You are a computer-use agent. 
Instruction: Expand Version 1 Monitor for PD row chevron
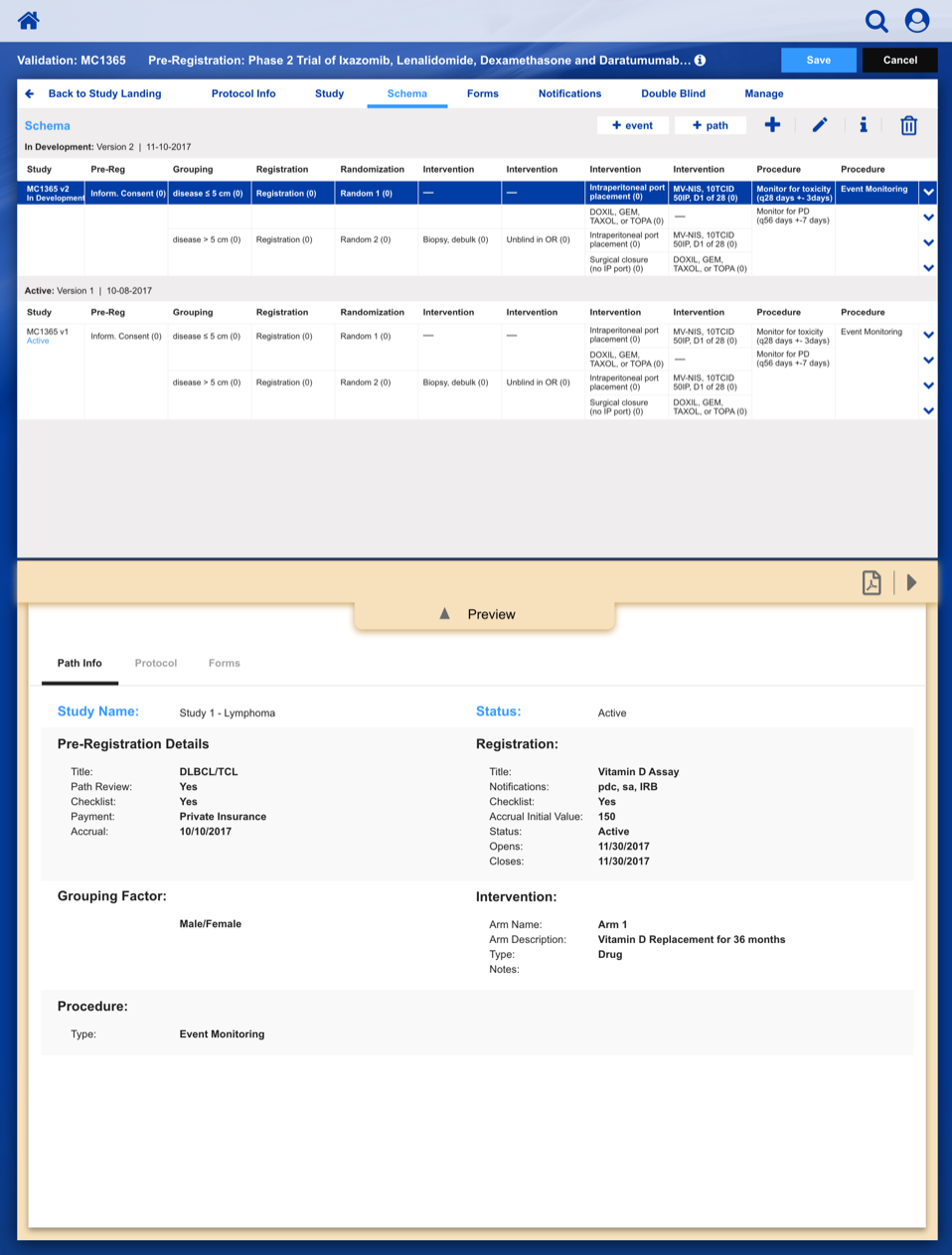coord(928,361)
